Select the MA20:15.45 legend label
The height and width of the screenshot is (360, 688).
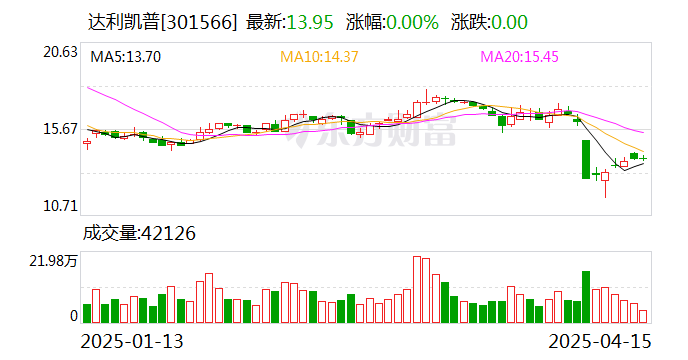click(x=519, y=57)
